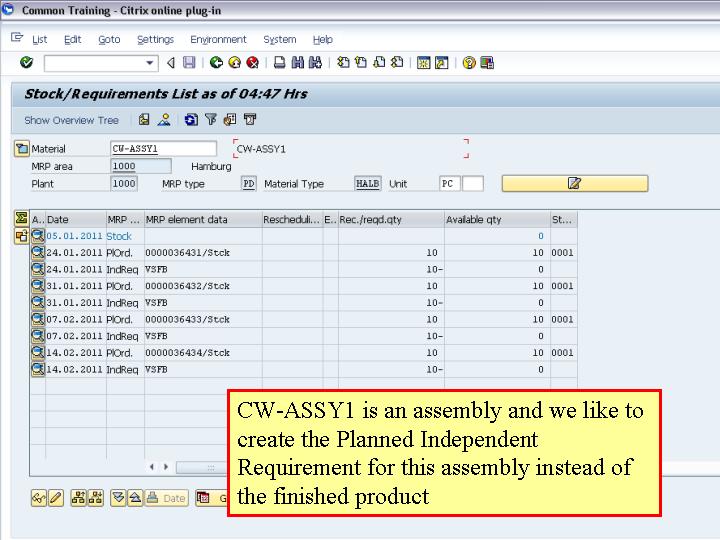
Task: Click the Rec./reqd.qty column header
Action: pyautogui.click(x=391, y=219)
